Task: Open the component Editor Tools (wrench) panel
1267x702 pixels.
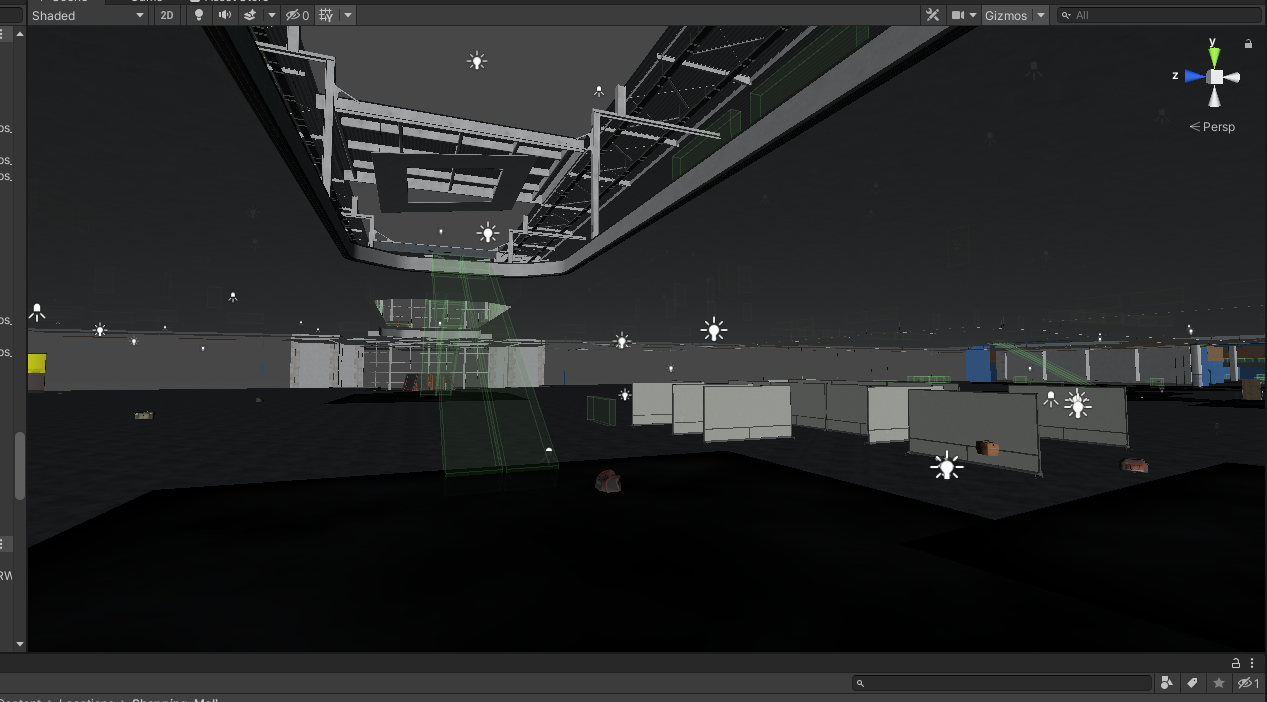Action: click(933, 15)
